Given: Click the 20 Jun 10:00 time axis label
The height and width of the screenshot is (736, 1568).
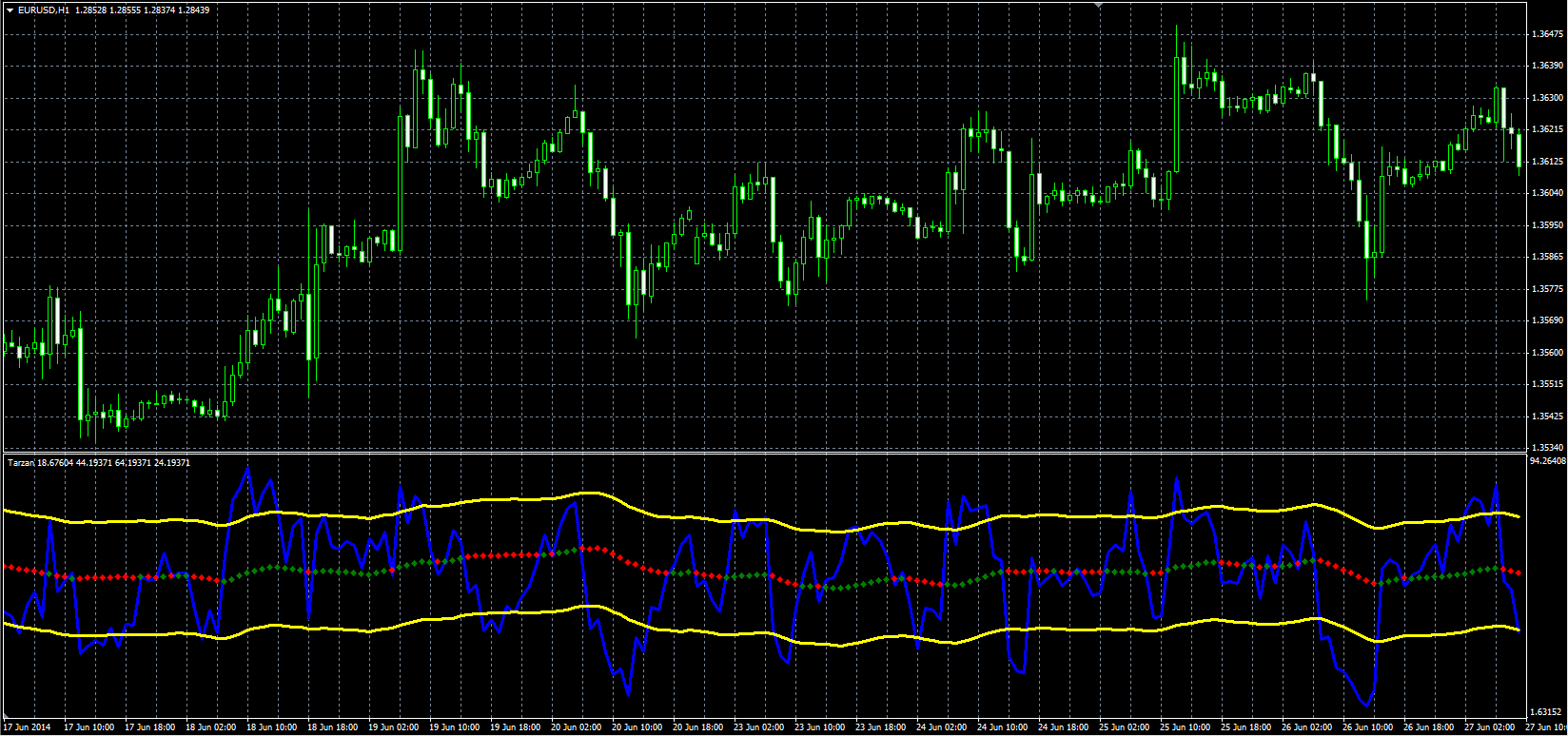Looking at the screenshot, I should pyautogui.click(x=637, y=727).
